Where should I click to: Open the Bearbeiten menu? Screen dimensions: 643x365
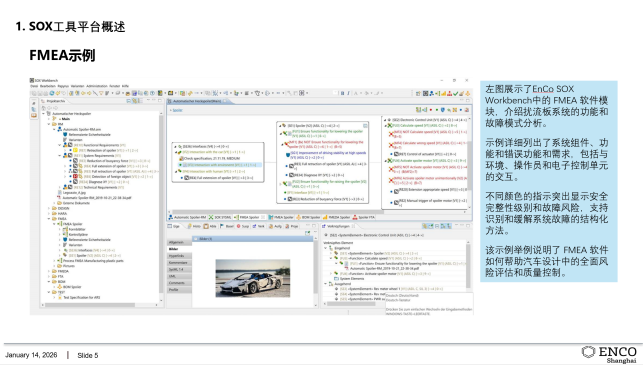coord(48,86)
